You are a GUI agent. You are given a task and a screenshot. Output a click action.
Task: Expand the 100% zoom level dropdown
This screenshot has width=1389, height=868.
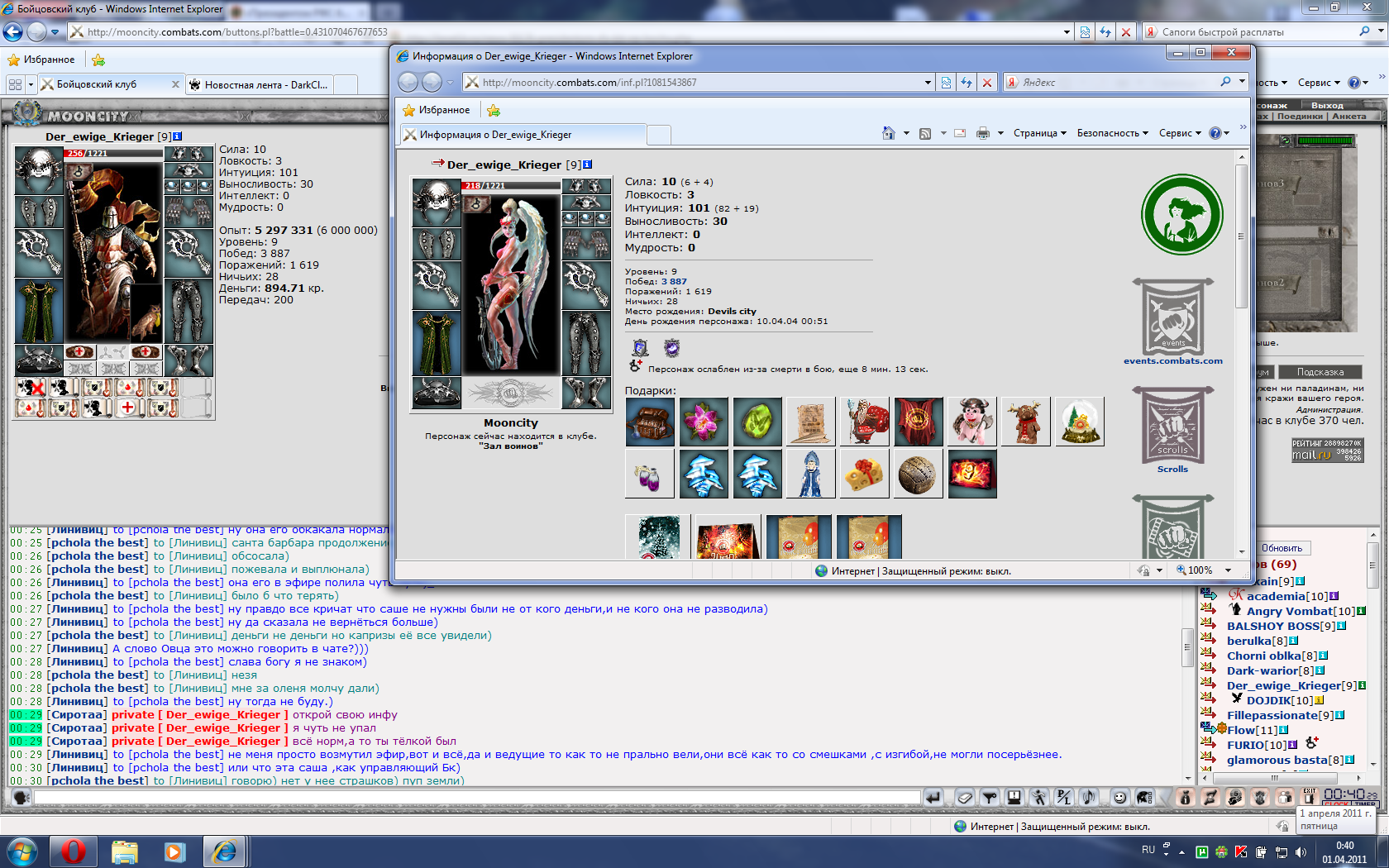[1228, 570]
